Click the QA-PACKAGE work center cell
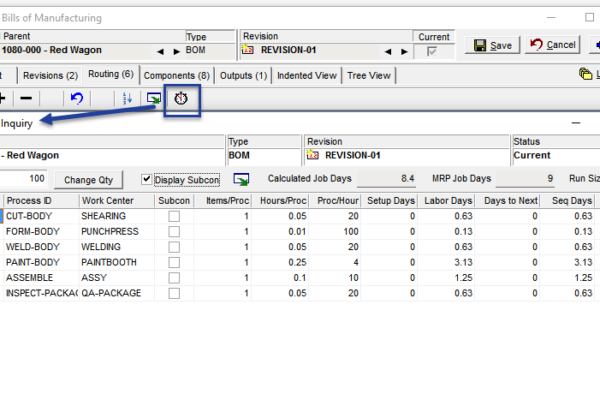The image size is (600, 400). coord(117,293)
